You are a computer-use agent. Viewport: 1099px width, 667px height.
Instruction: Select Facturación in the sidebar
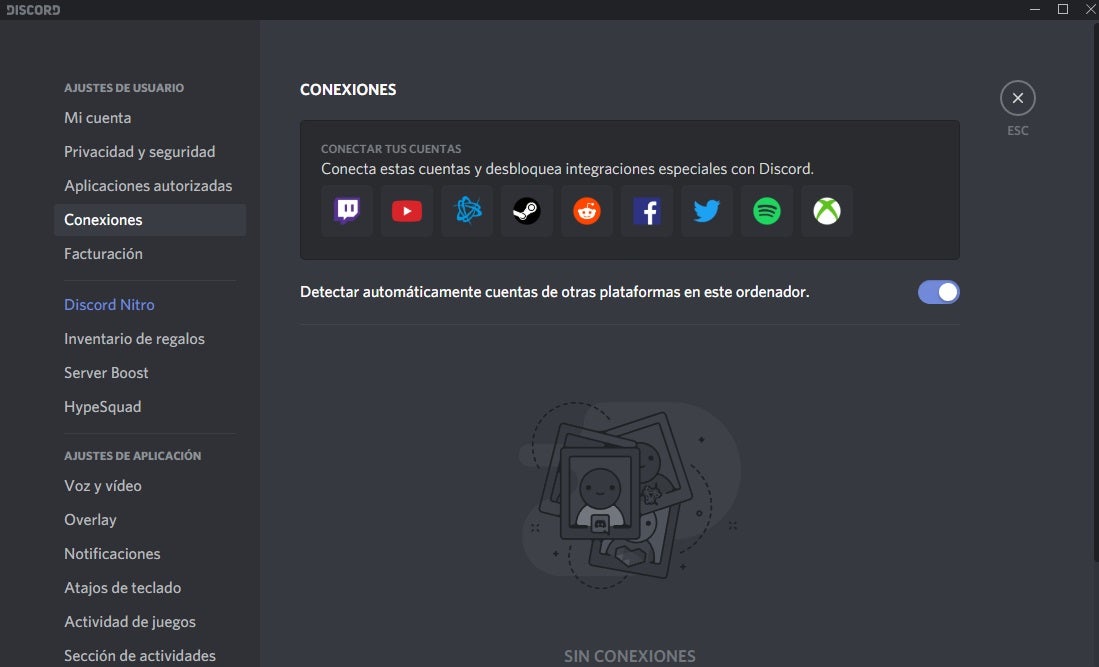[104, 254]
